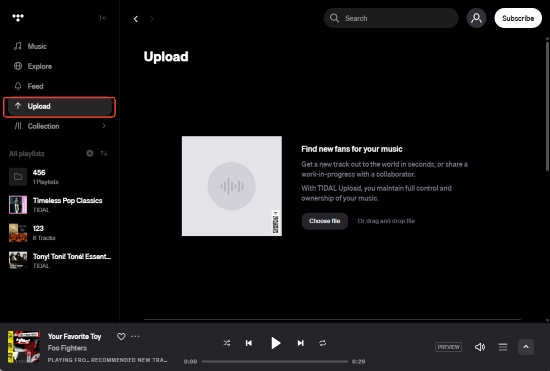
Task: Open Music in the sidebar
Action: [59, 46]
